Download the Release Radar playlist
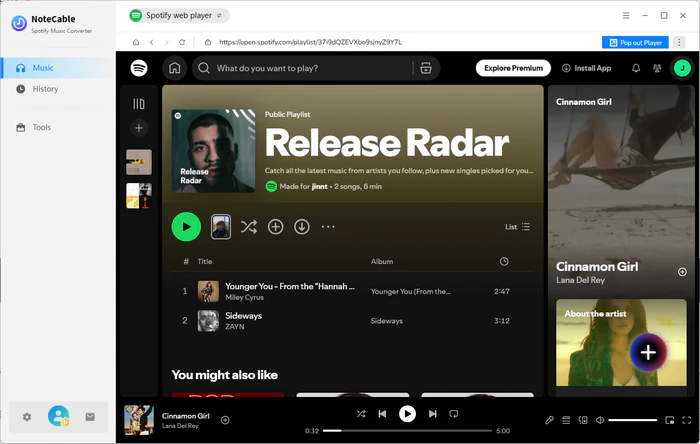The image size is (700, 444). [x=302, y=227]
